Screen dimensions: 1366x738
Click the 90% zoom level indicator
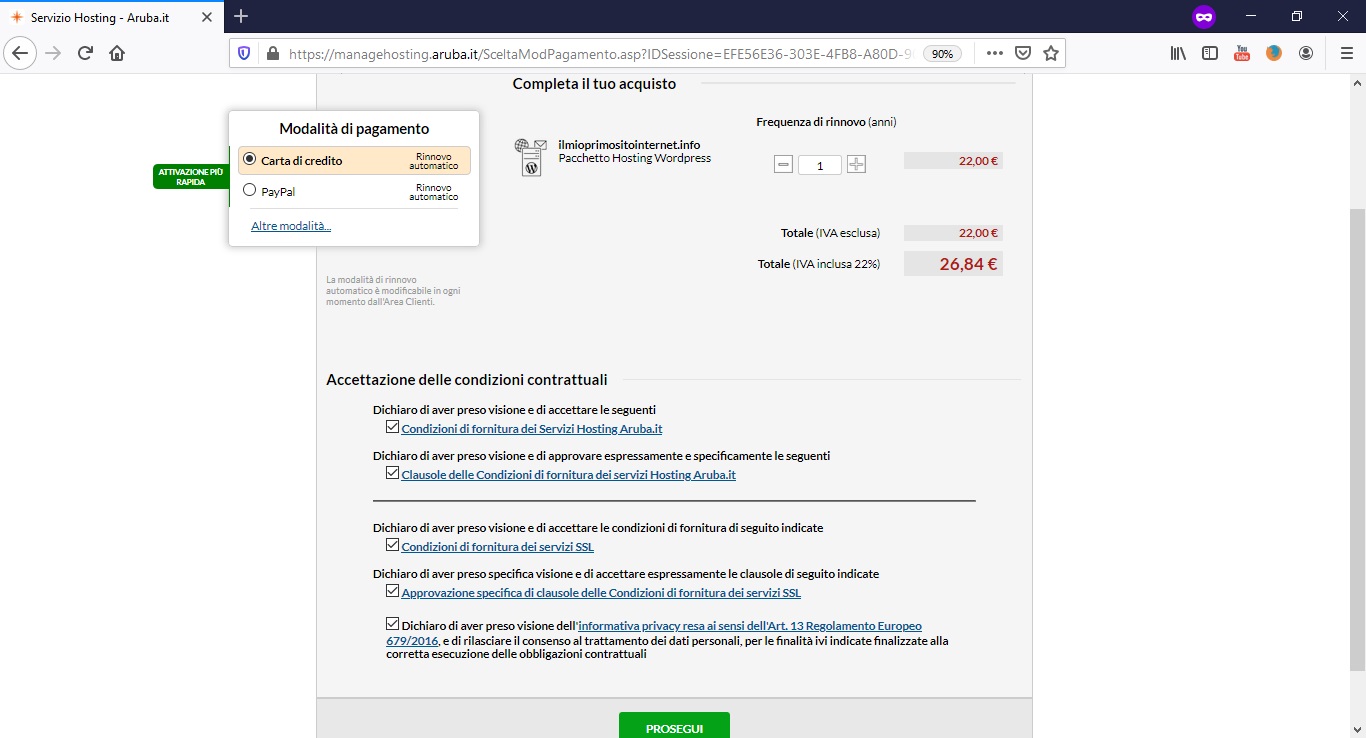click(x=942, y=54)
